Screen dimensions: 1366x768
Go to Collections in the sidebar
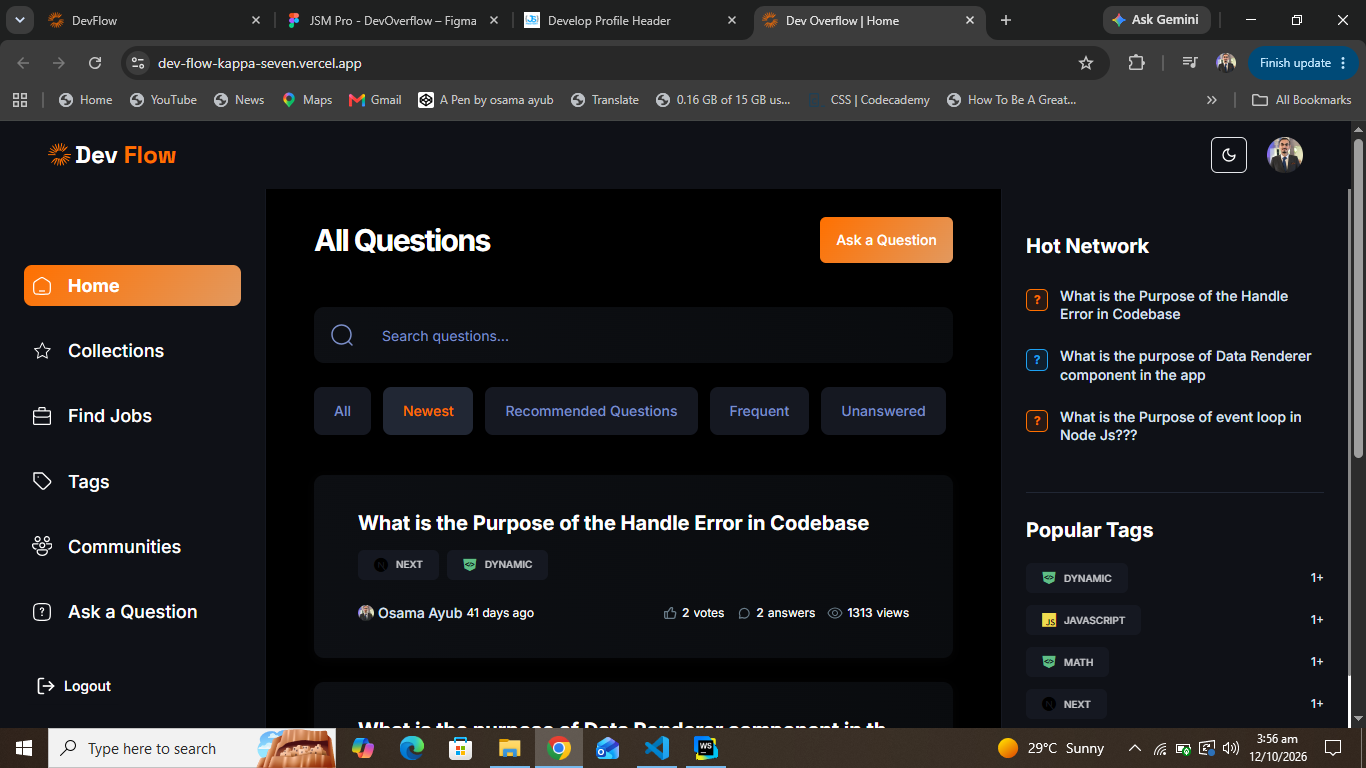click(x=132, y=351)
